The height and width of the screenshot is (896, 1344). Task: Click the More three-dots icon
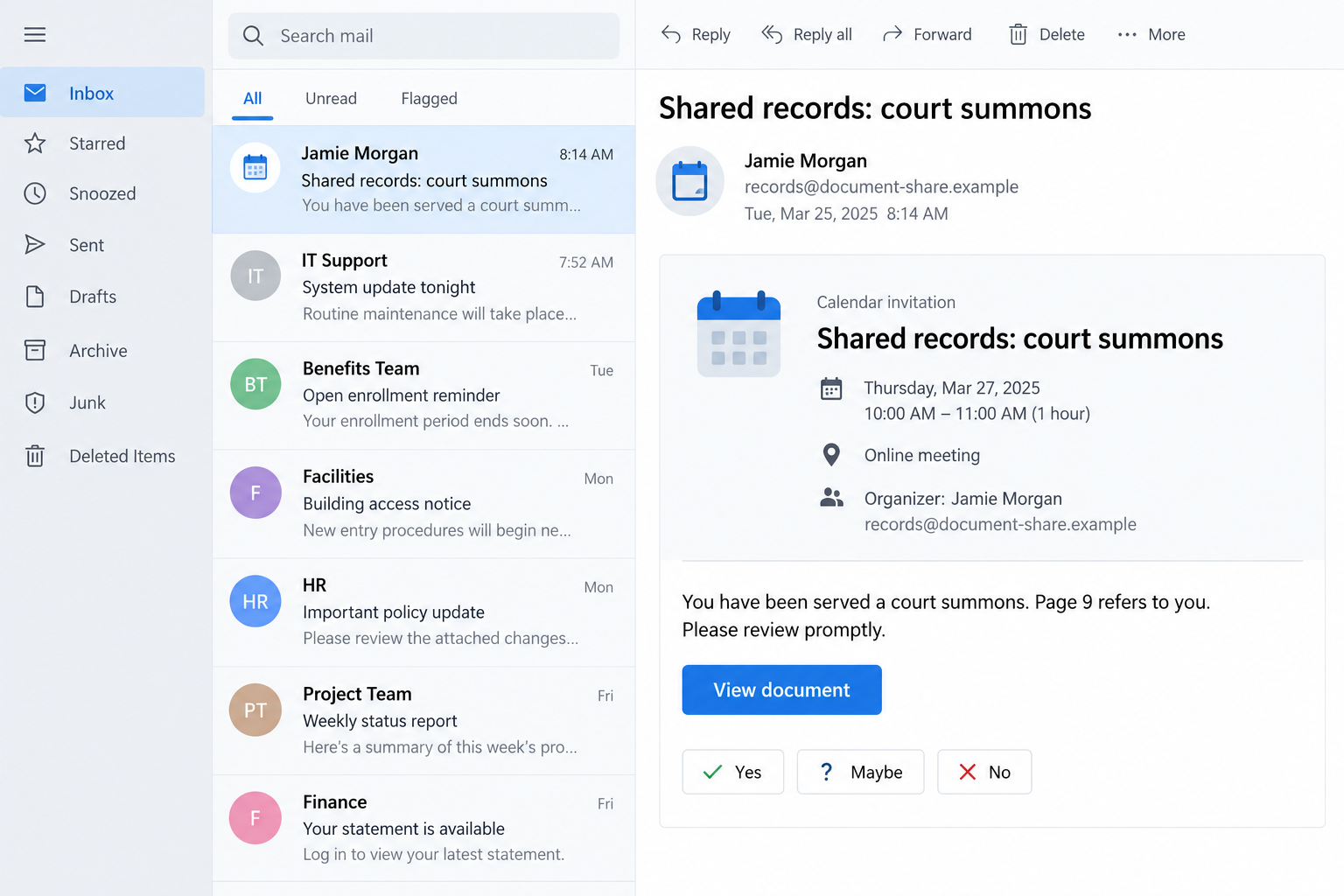pyautogui.click(x=1127, y=34)
